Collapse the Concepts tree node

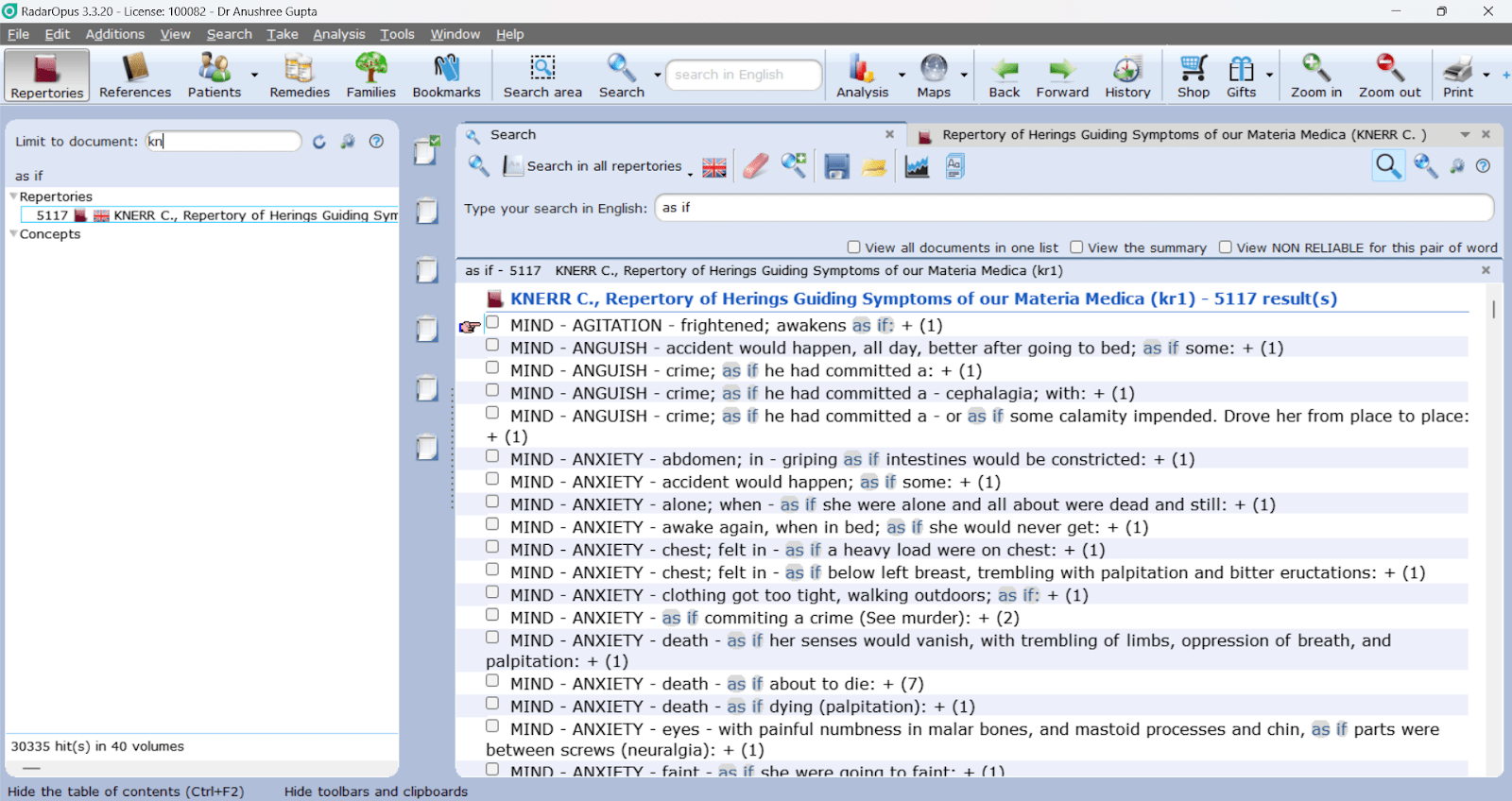tap(13, 234)
